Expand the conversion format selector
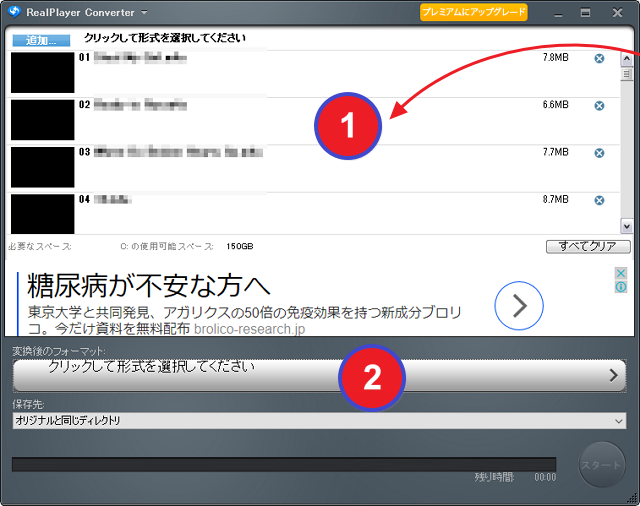The height and width of the screenshot is (506, 640). point(319,375)
